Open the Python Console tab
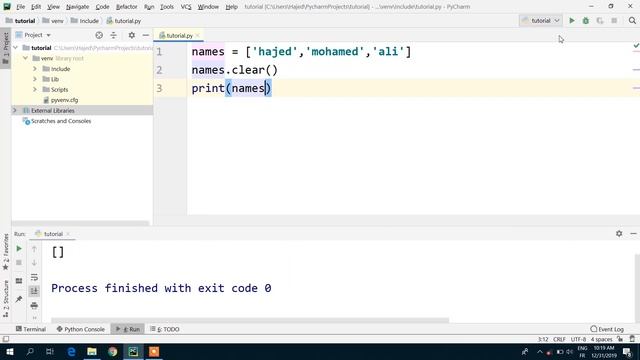 click(x=81, y=329)
